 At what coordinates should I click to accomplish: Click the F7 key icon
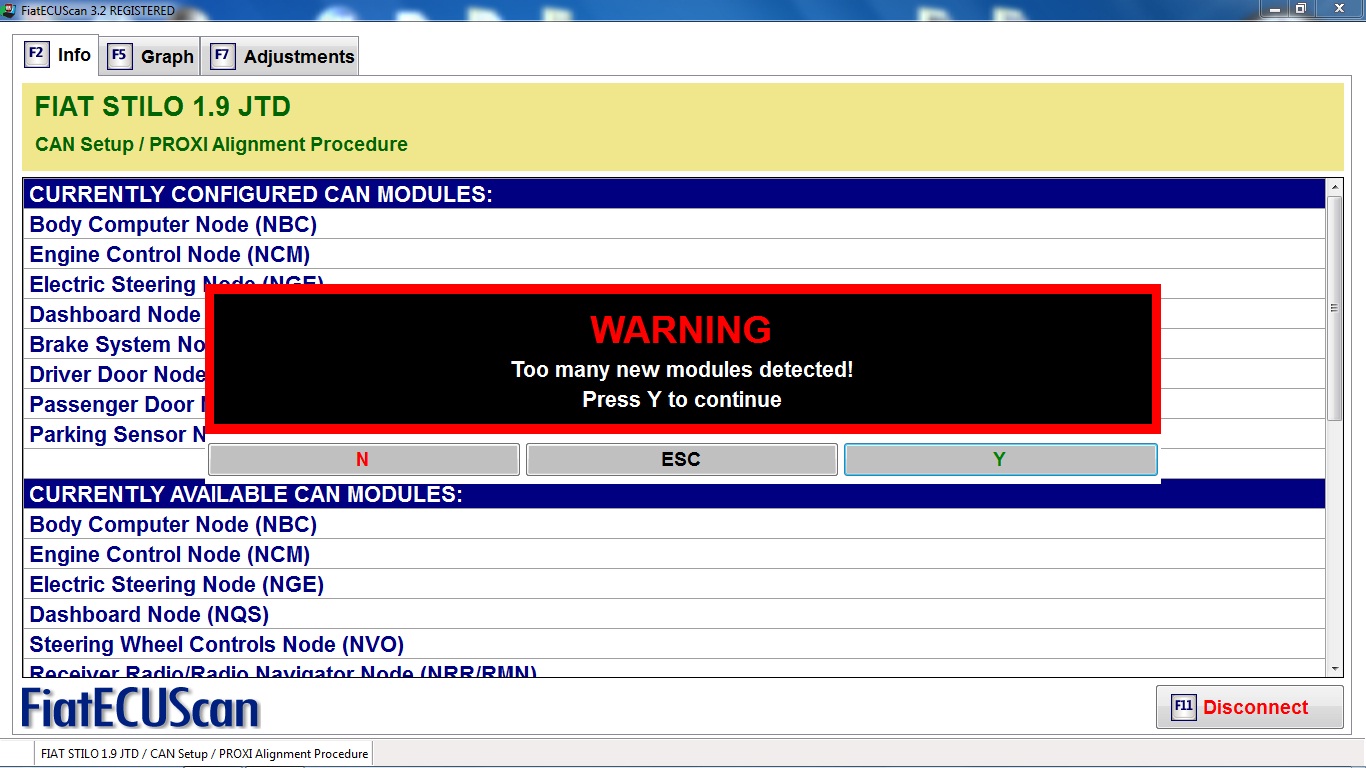click(x=221, y=56)
